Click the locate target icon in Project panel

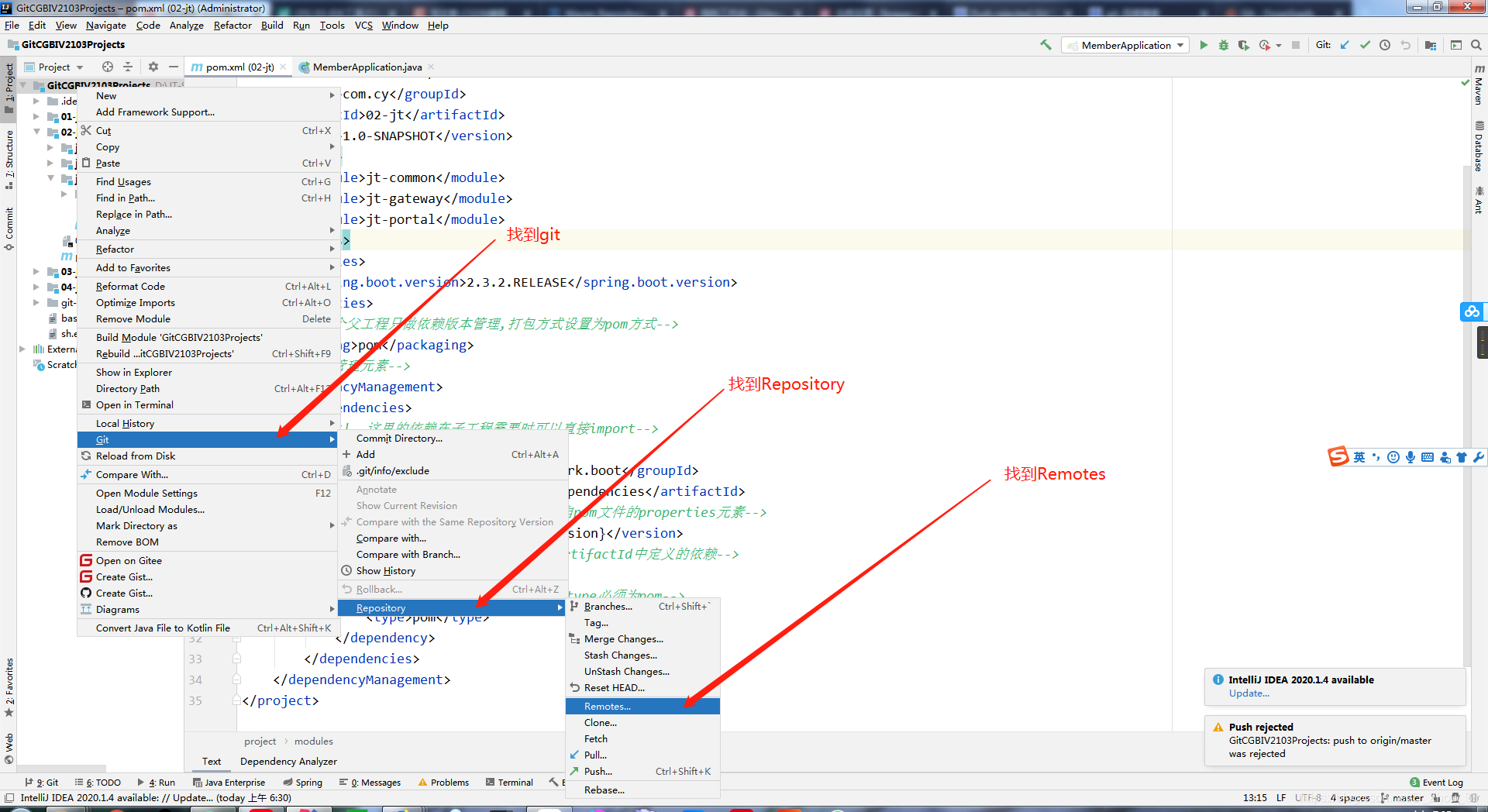click(108, 67)
